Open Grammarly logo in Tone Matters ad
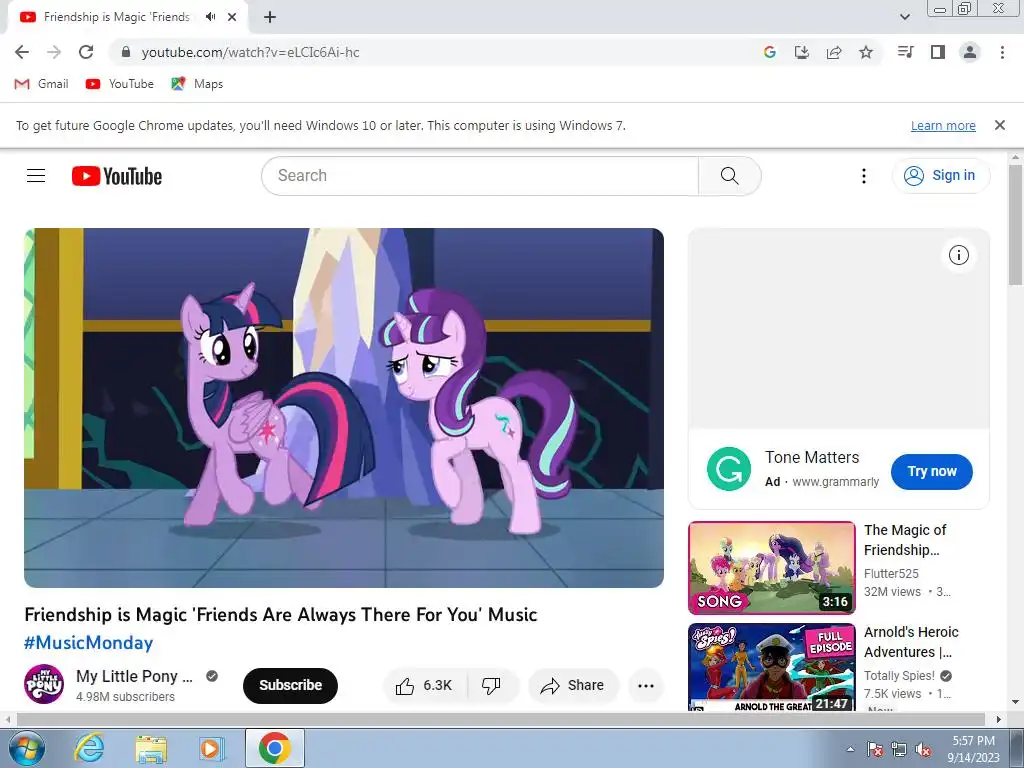This screenshot has height=768, width=1024. pyautogui.click(x=729, y=469)
